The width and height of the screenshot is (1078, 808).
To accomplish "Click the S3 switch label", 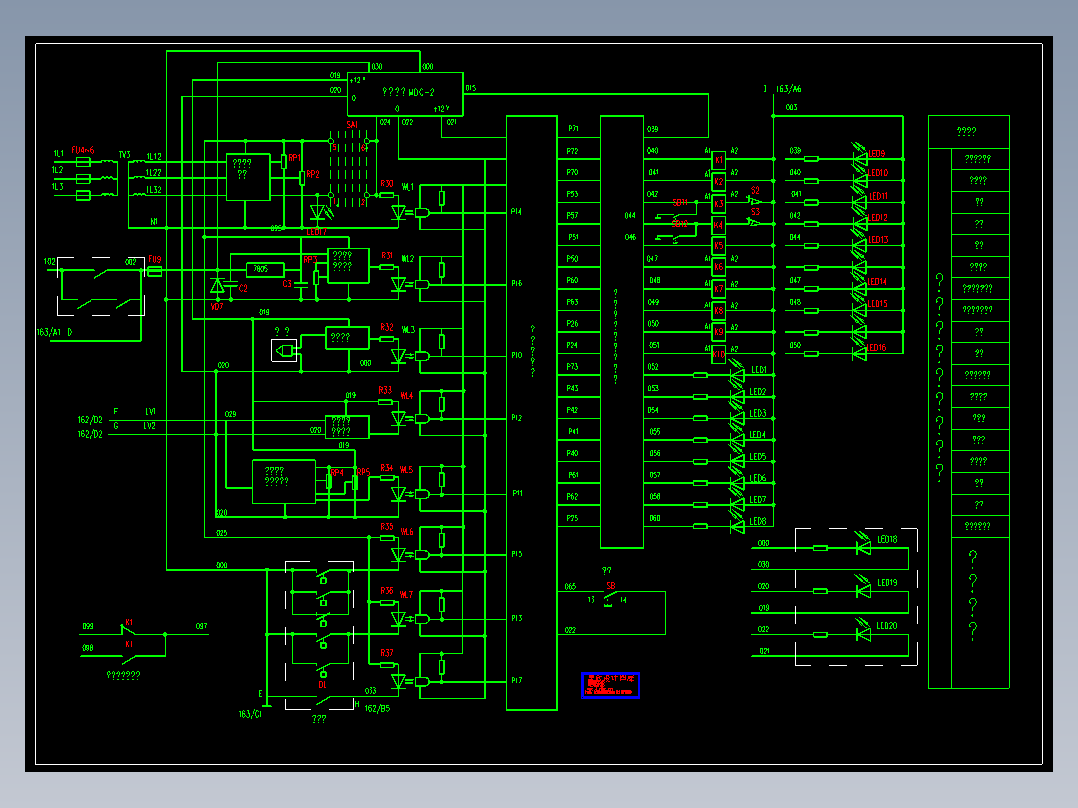I will pos(755,212).
